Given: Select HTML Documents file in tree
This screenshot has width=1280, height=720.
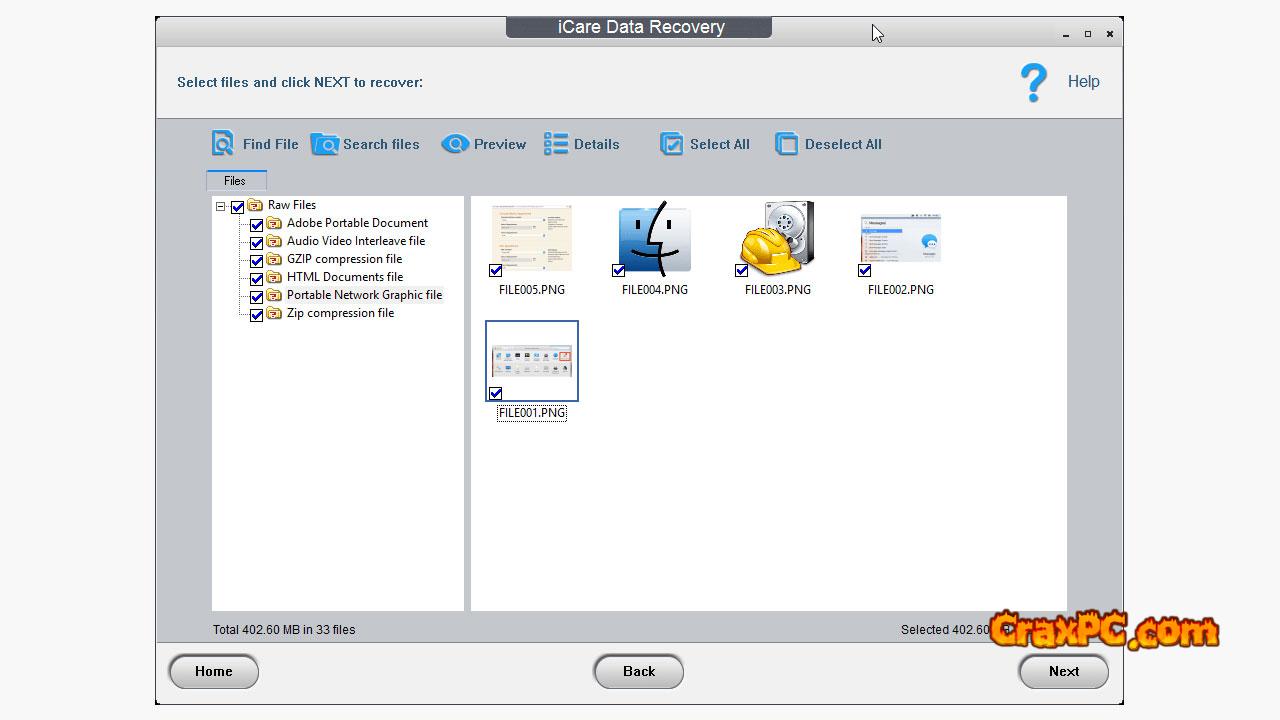Looking at the screenshot, I should tap(344, 277).
